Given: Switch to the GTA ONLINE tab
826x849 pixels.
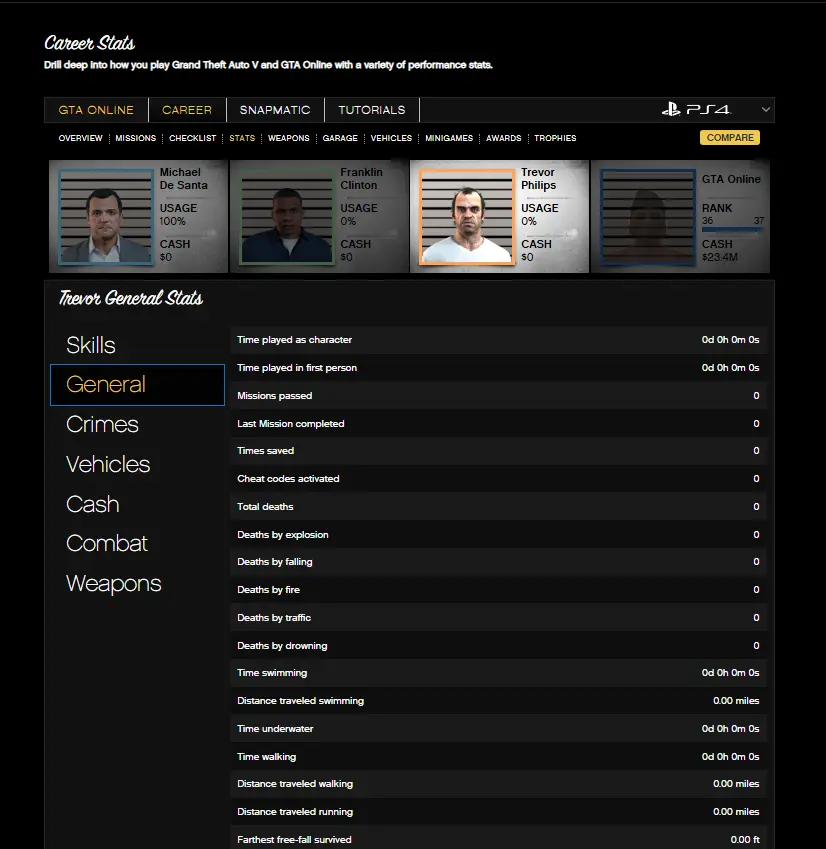Looking at the screenshot, I should [x=96, y=110].
